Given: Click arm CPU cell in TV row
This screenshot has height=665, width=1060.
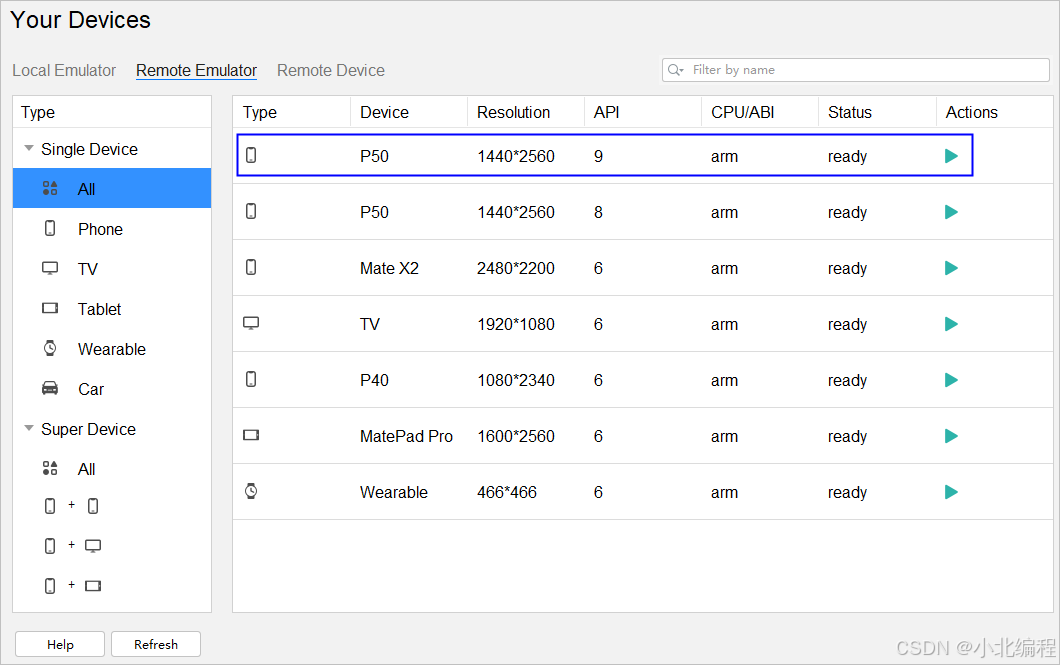Looking at the screenshot, I should click(x=724, y=324).
